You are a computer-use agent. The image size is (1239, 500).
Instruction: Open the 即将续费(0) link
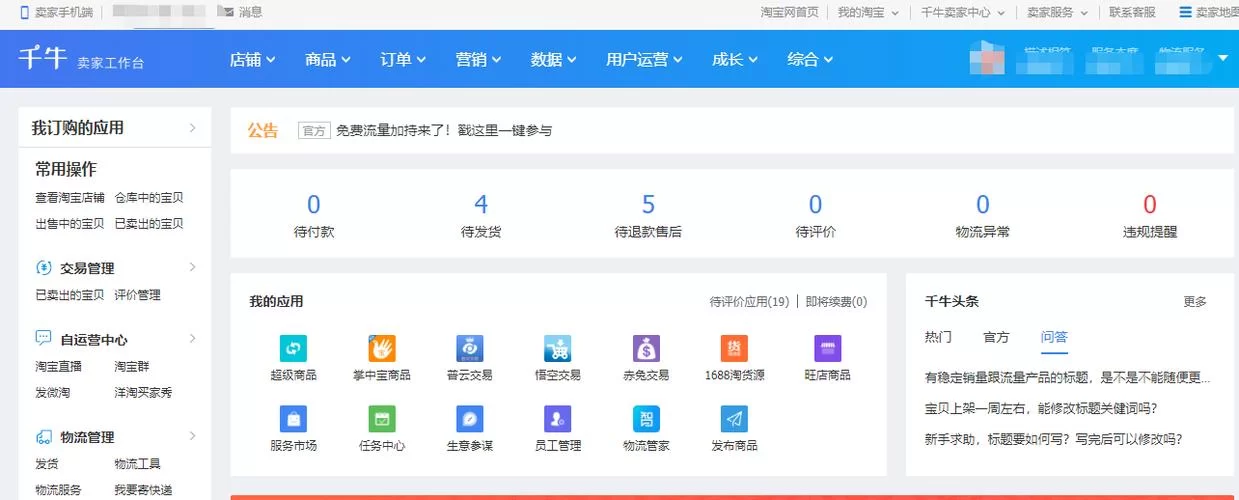[x=836, y=301]
